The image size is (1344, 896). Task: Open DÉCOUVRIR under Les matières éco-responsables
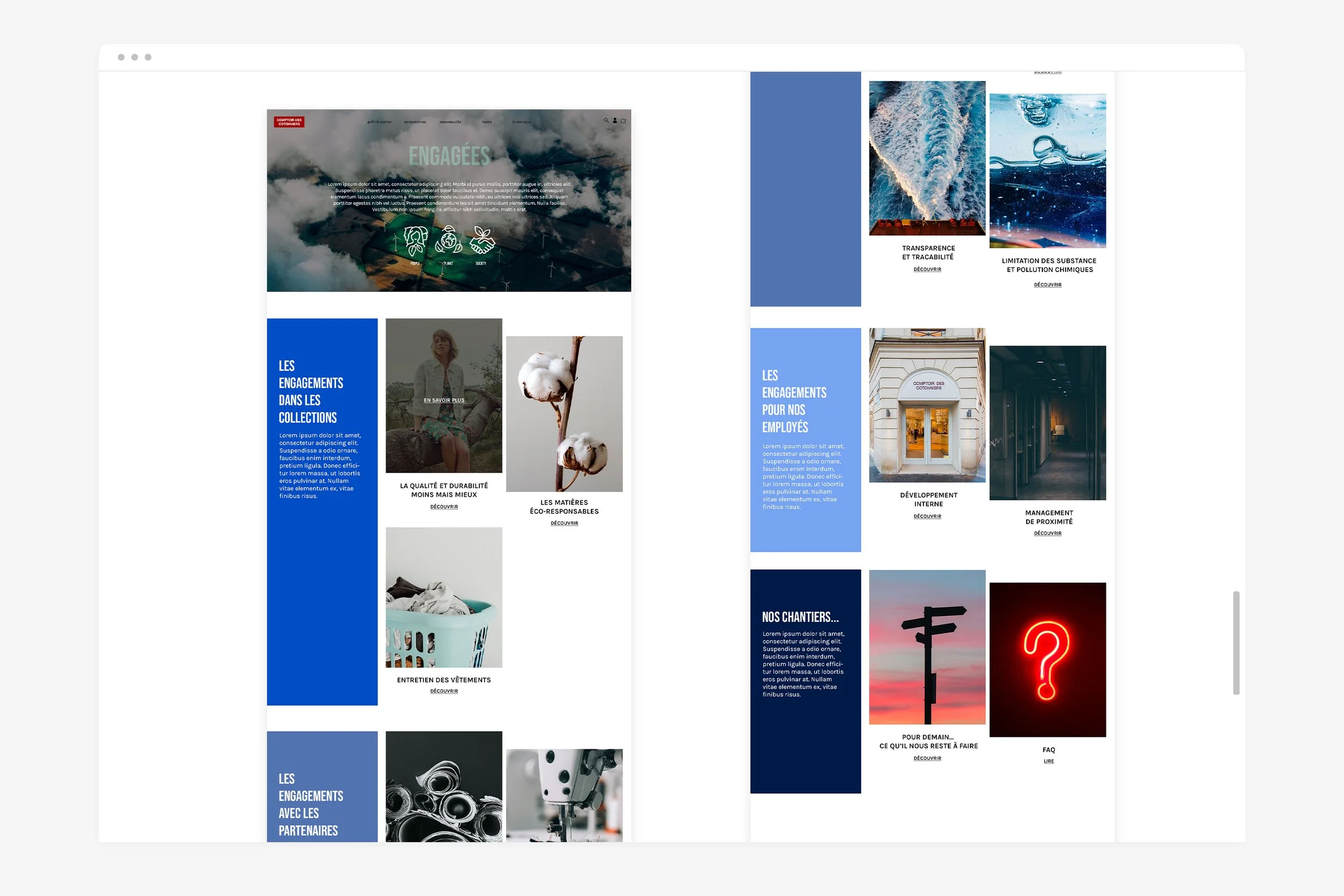pyautogui.click(x=563, y=523)
